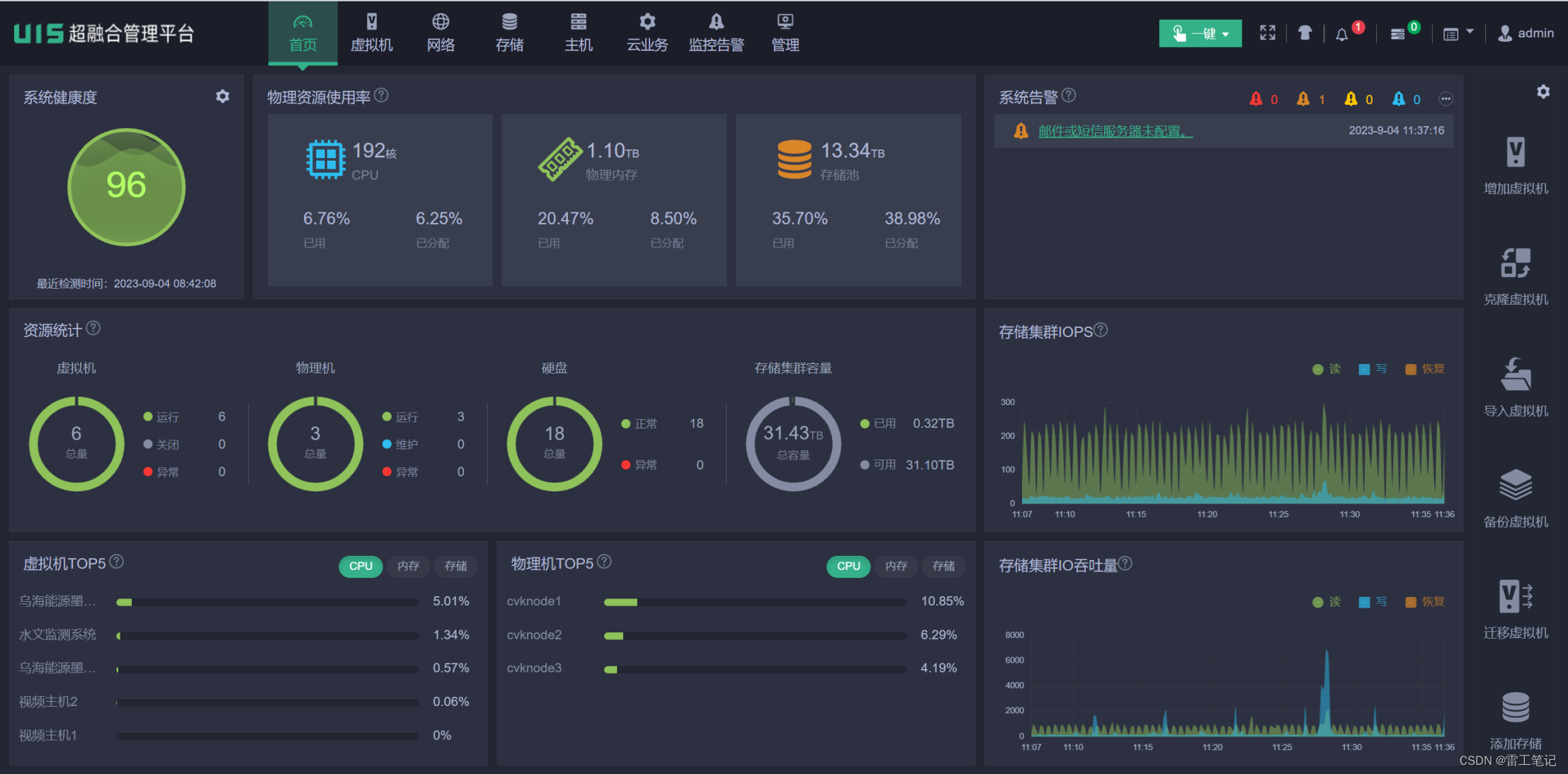
Task: Click the 存储池 storage pool icon
Action: [x=795, y=159]
